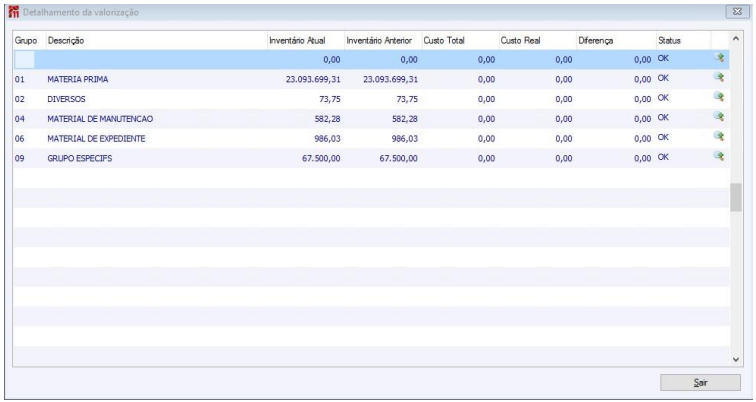This screenshot has width=756, height=402.
Task: Open detail icon for MATERIAL DE MANUTENCAO row
Action: coord(719,117)
